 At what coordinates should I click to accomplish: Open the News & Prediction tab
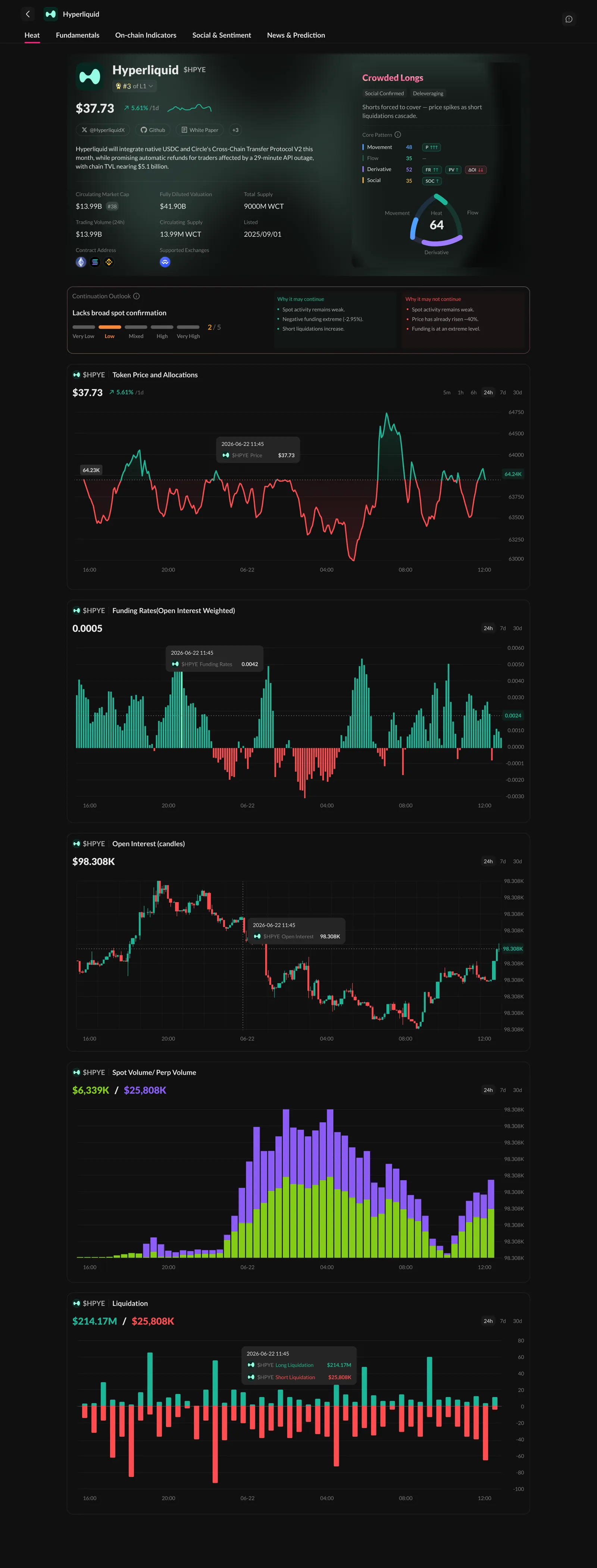click(x=296, y=35)
